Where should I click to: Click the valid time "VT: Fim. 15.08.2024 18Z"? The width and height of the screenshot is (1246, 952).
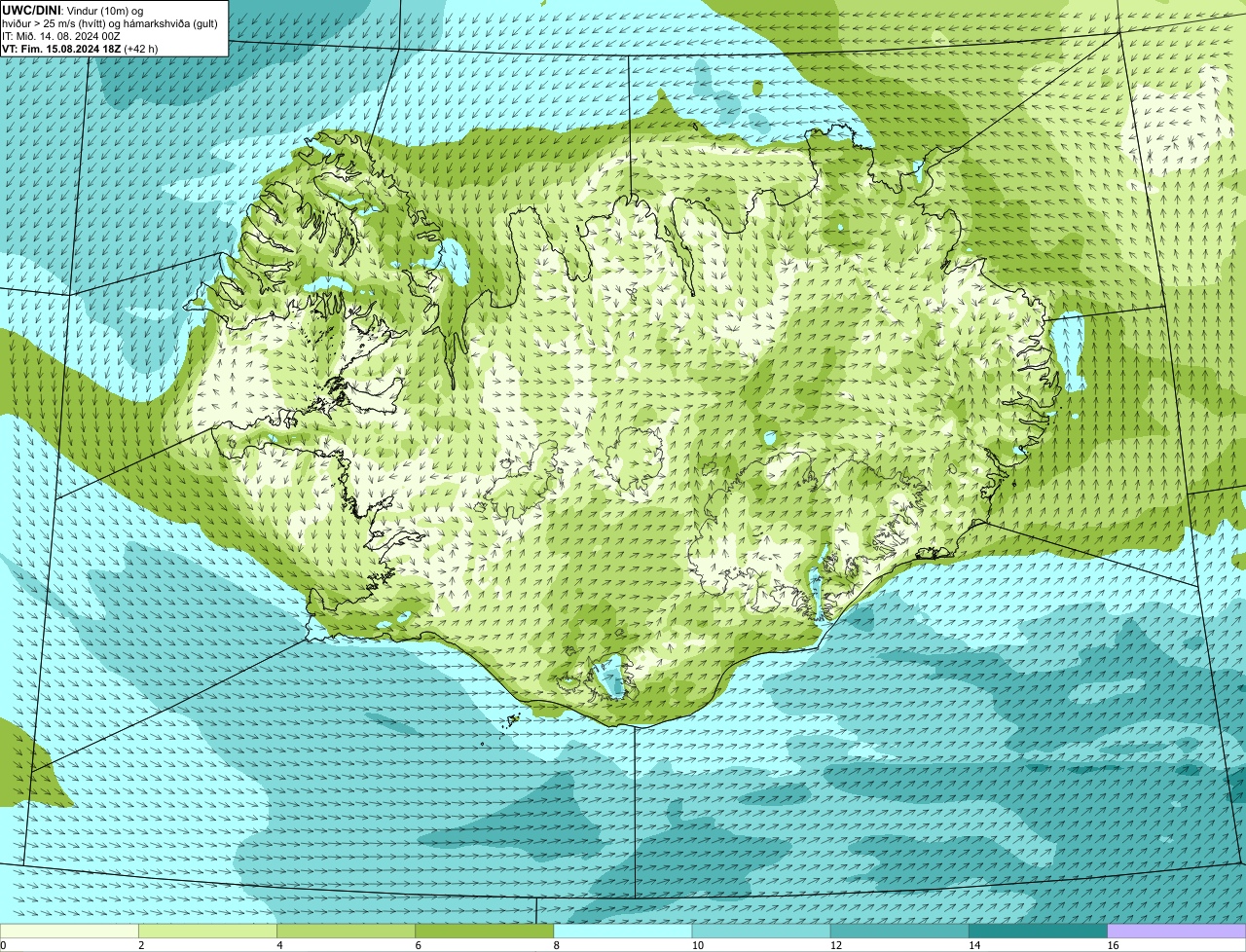pyautogui.click(x=61, y=49)
